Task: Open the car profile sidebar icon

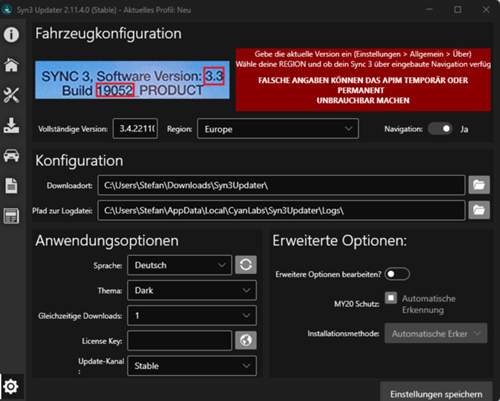Action: pyautogui.click(x=11, y=155)
